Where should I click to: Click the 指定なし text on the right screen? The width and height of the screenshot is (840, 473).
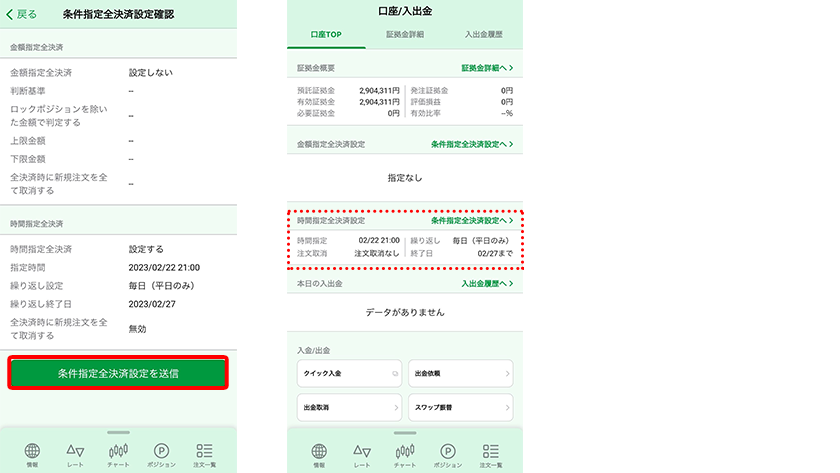point(405,178)
